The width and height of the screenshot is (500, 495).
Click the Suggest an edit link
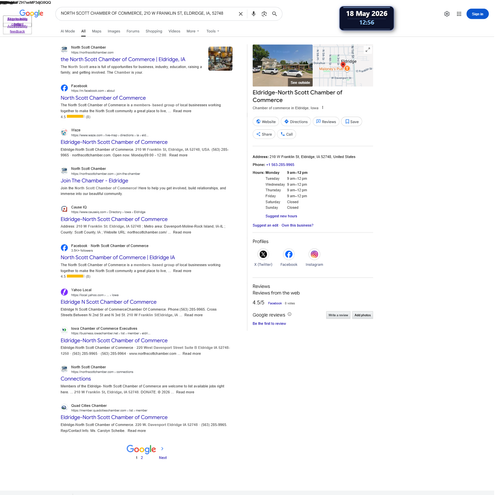click(265, 225)
